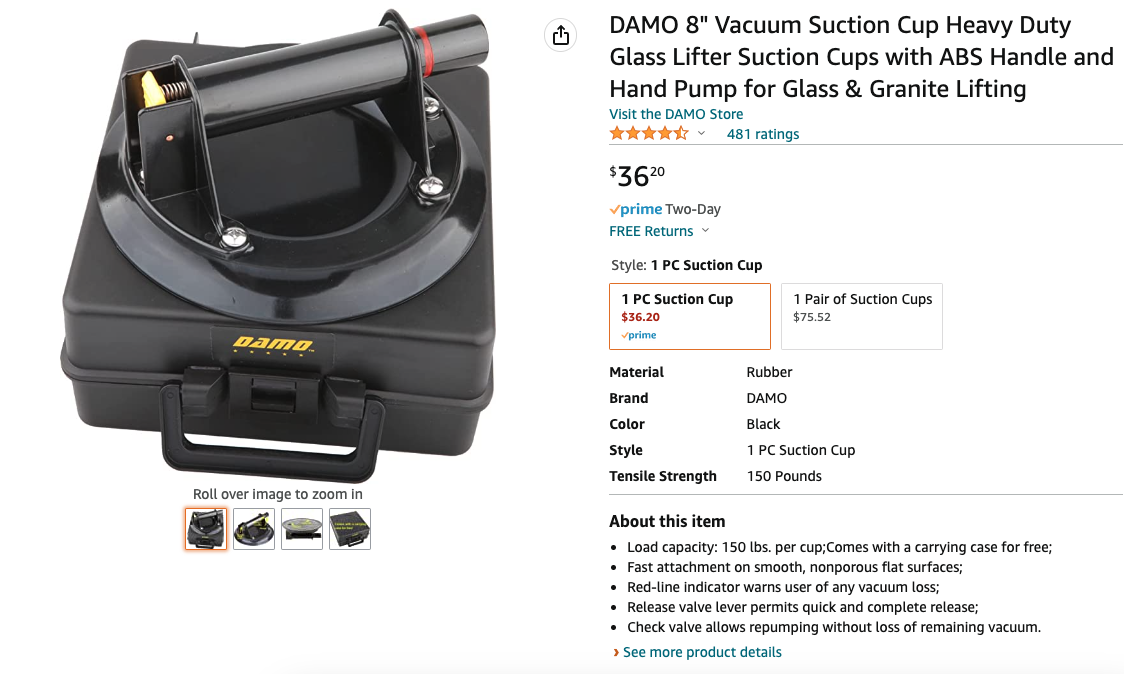The image size is (1124, 674).
Task: Click the product title heading
Action: tap(861, 57)
